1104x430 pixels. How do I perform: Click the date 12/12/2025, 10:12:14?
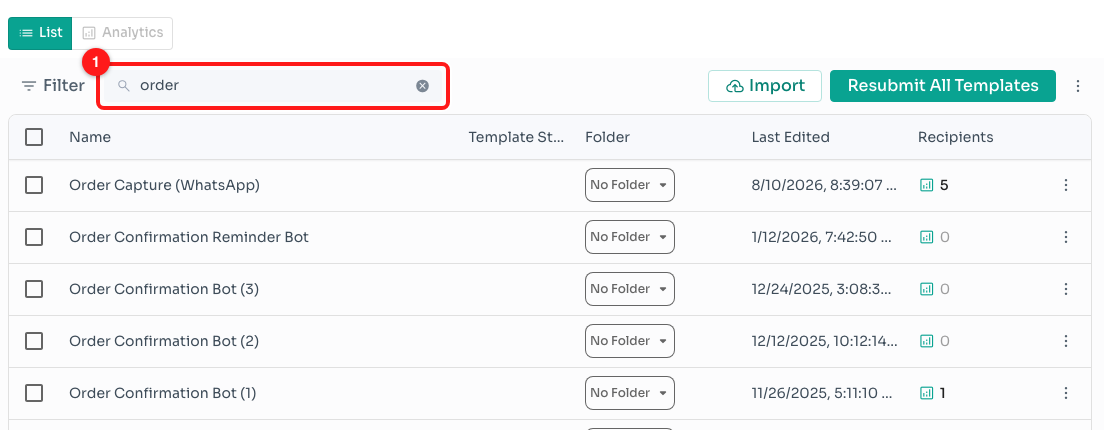(824, 341)
